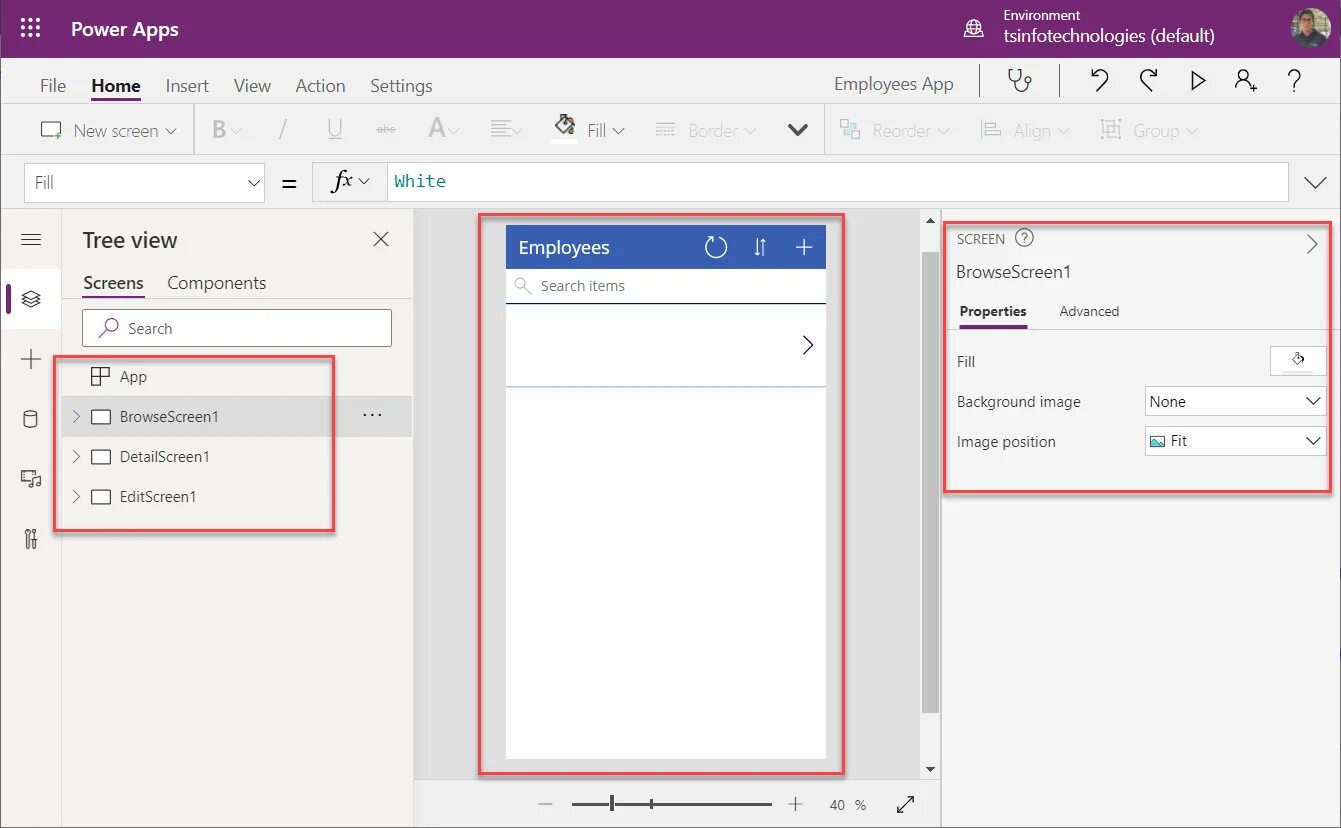The width and height of the screenshot is (1341, 828).
Task: Click the Environment globe icon
Action: (973, 29)
